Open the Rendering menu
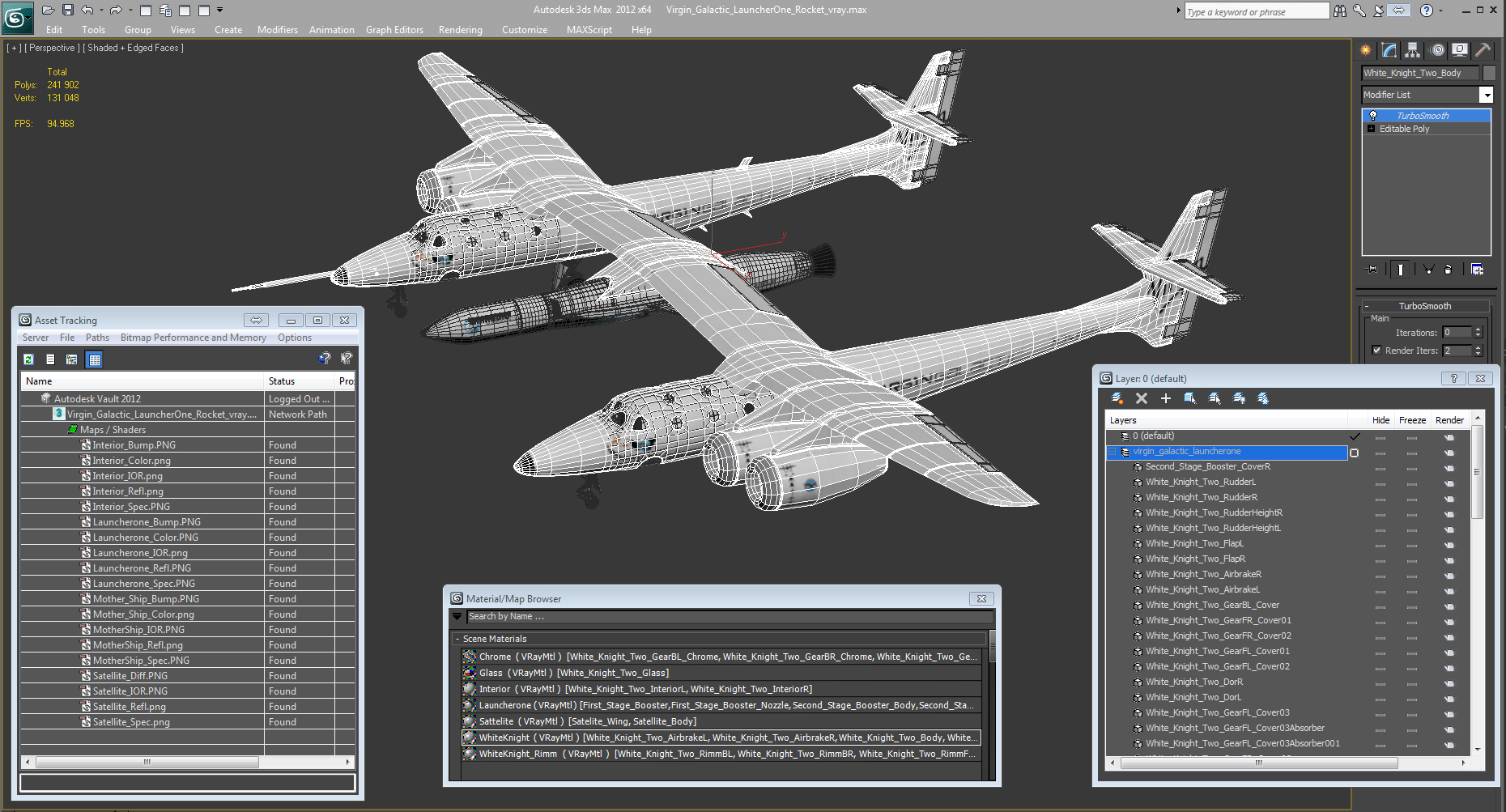The width and height of the screenshot is (1506, 812). click(x=460, y=30)
